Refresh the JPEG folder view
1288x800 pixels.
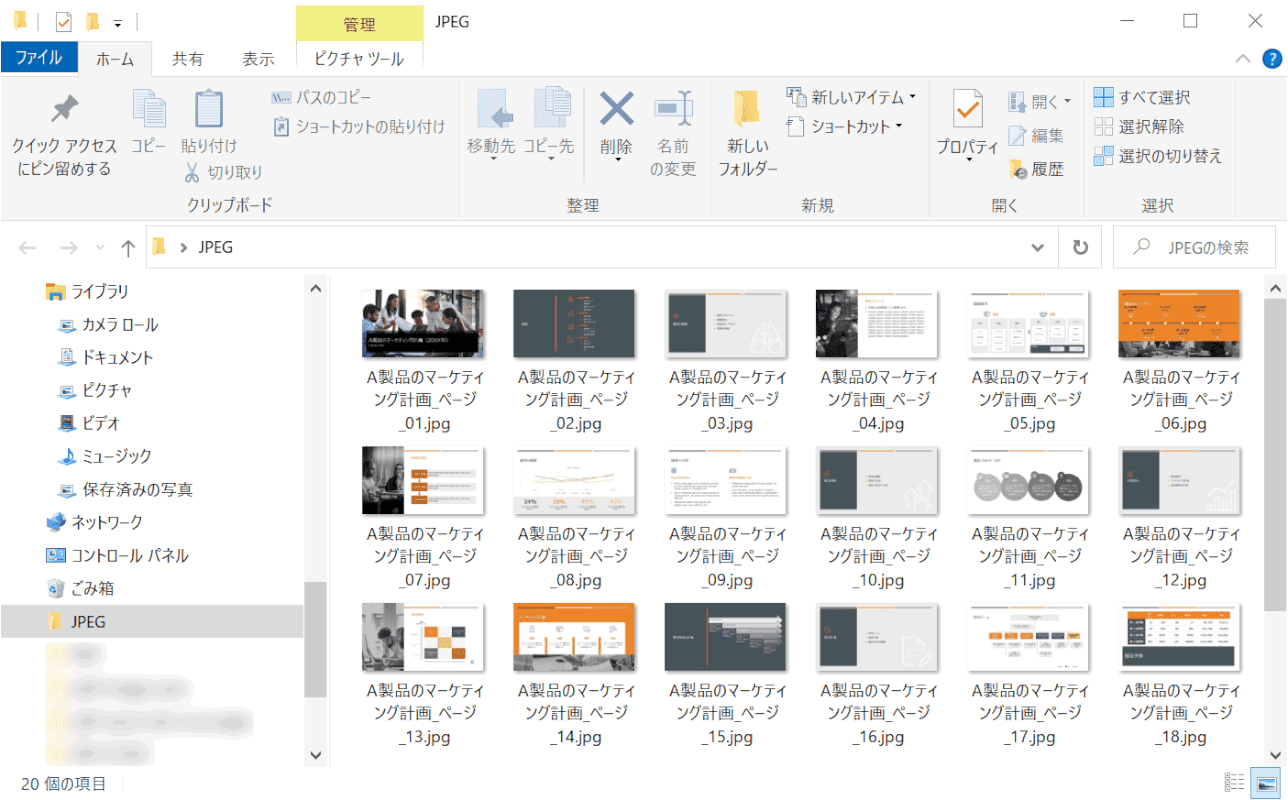click(1080, 247)
